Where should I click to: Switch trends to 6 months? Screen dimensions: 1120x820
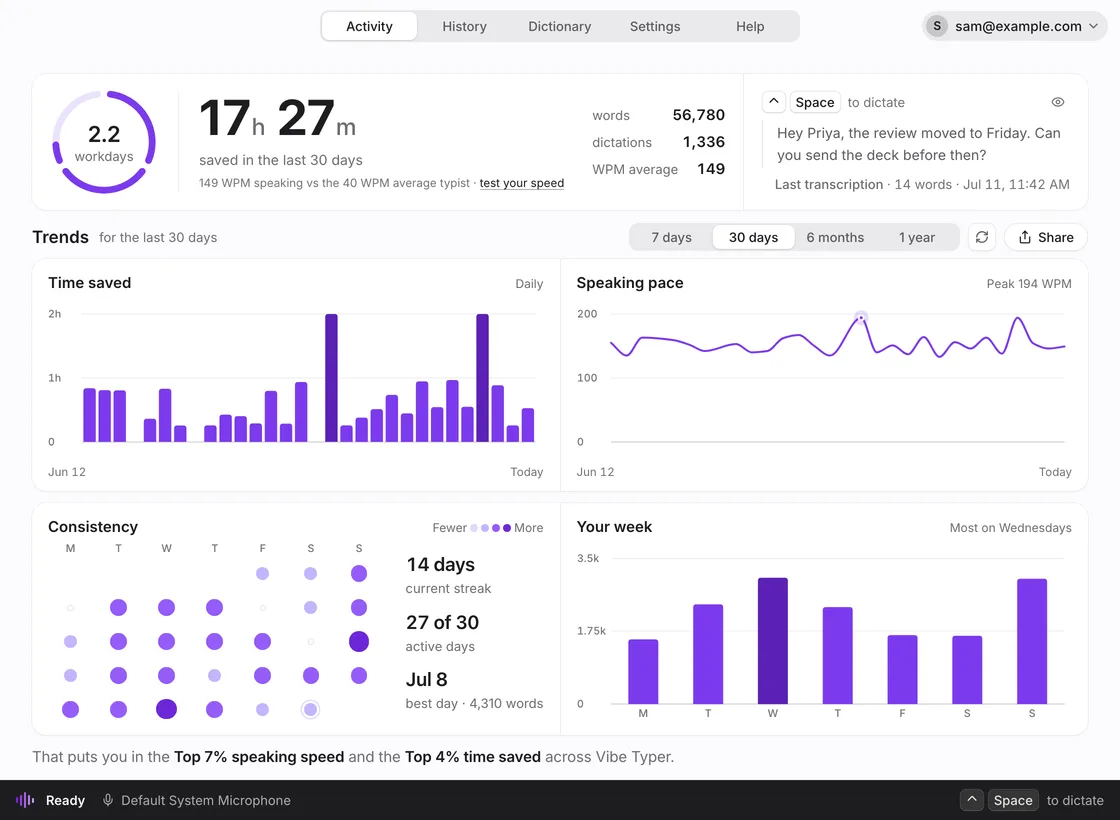click(x=835, y=237)
